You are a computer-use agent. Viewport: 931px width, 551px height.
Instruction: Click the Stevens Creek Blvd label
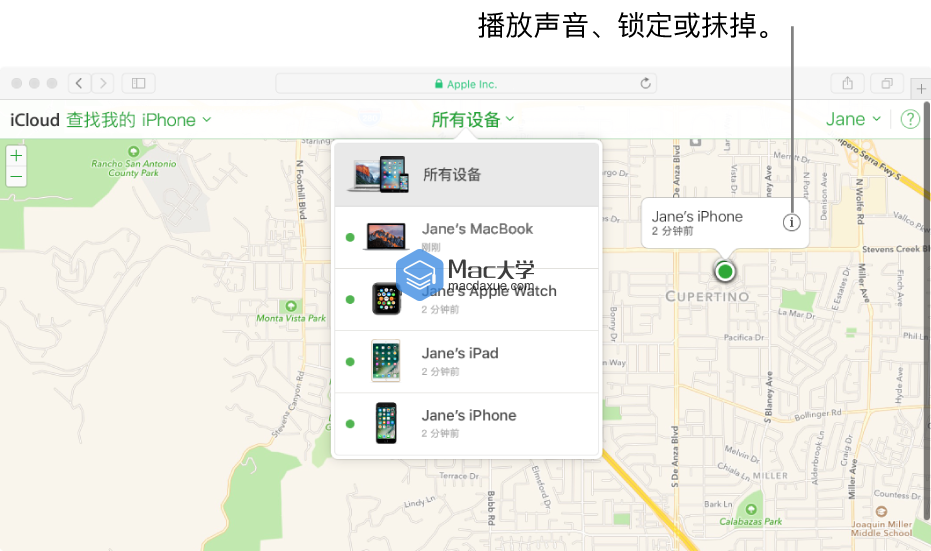pyautogui.click(x=896, y=249)
